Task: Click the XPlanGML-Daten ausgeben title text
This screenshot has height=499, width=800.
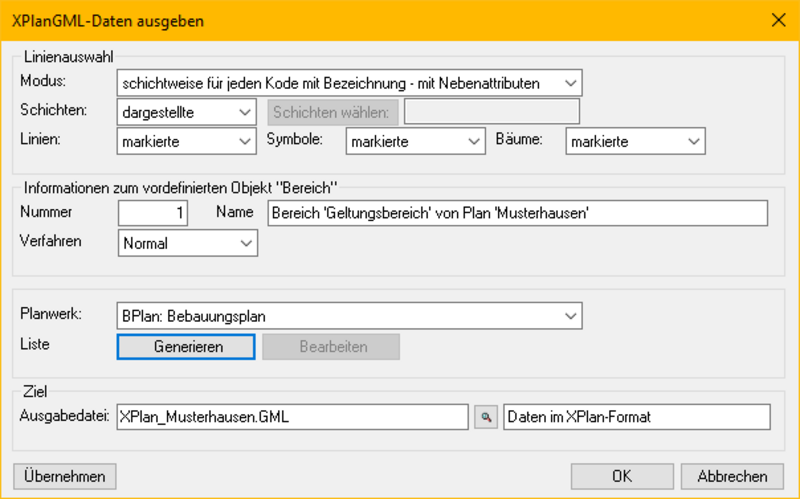Action: click(x=108, y=21)
